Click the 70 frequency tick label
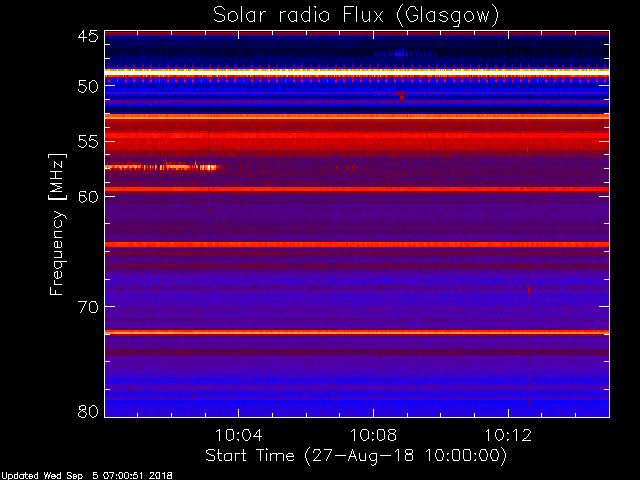 [88, 307]
